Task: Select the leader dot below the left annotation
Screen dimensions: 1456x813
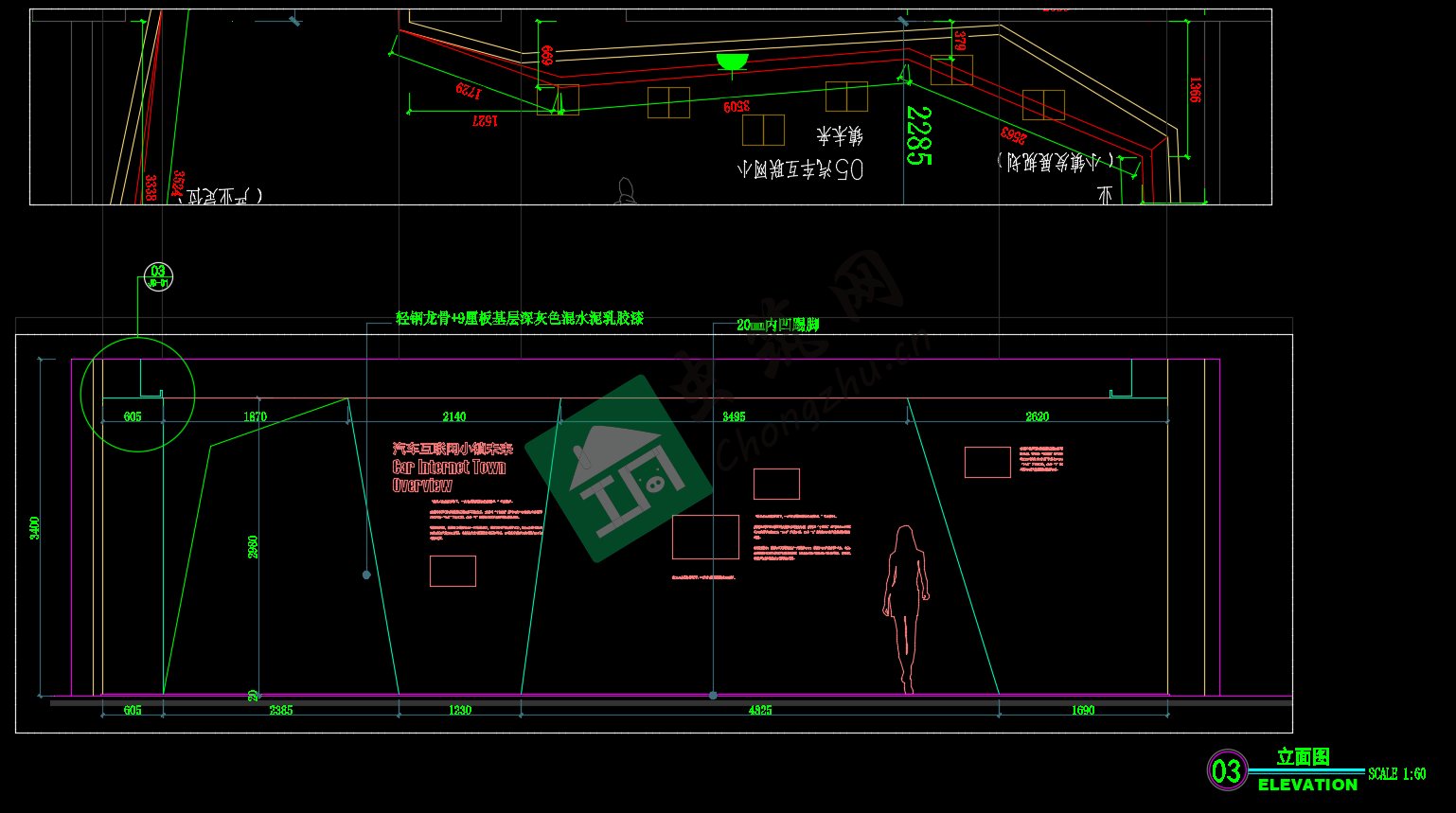Action: pyautogui.click(x=366, y=574)
